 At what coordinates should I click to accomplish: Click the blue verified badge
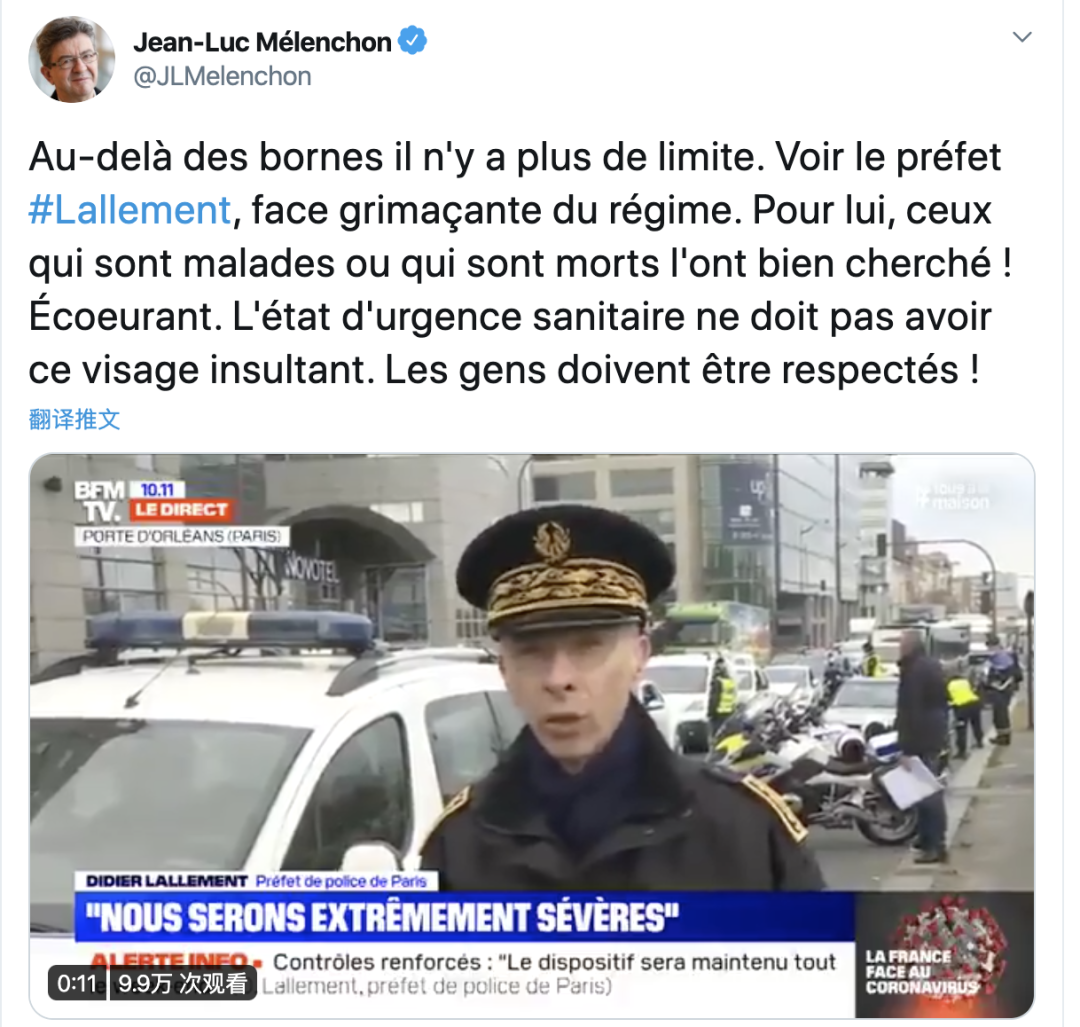click(413, 41)
